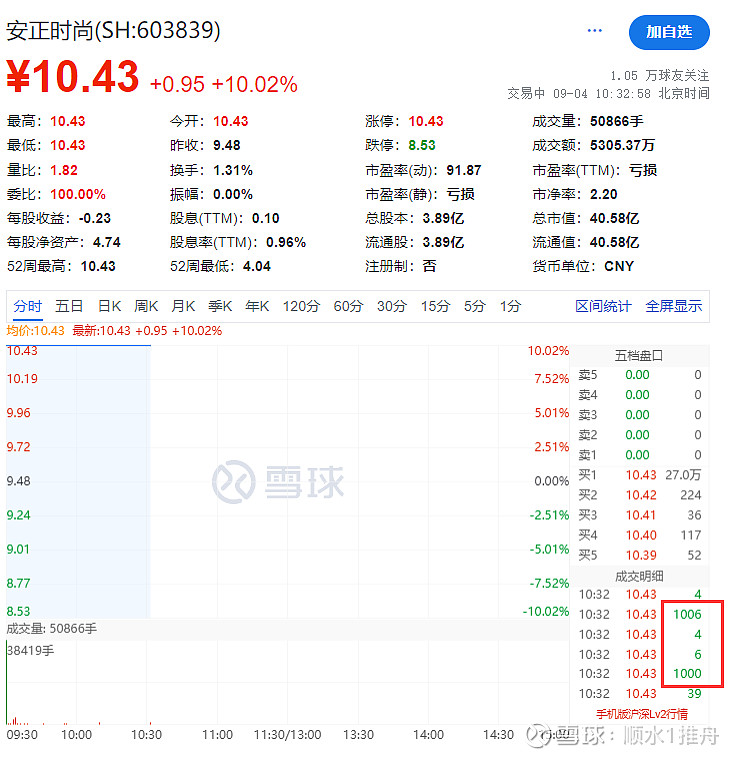This screenshot has height=758, width=741.
Task: Show the 120分 chart interval
Action: [x=301, y=306]
